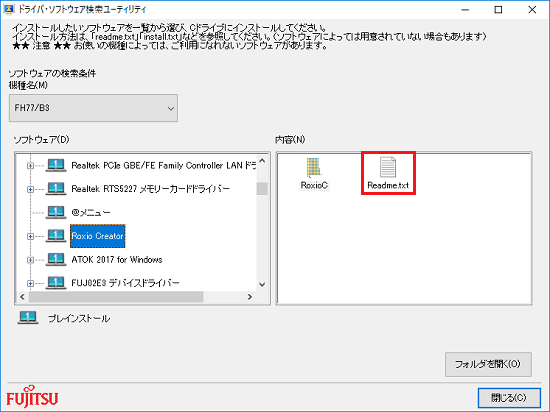Image resolution: width=550 pixels, height=412 pixels.
Task: Expand the FUJ02E3 デバイスドライバー node
Action: click(x=31, y=283)
